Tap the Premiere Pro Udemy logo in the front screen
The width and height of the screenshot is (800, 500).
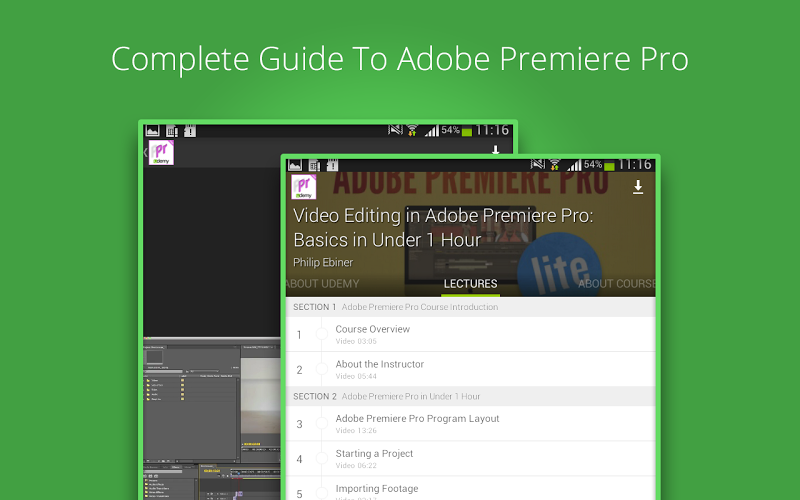(304, 187)
